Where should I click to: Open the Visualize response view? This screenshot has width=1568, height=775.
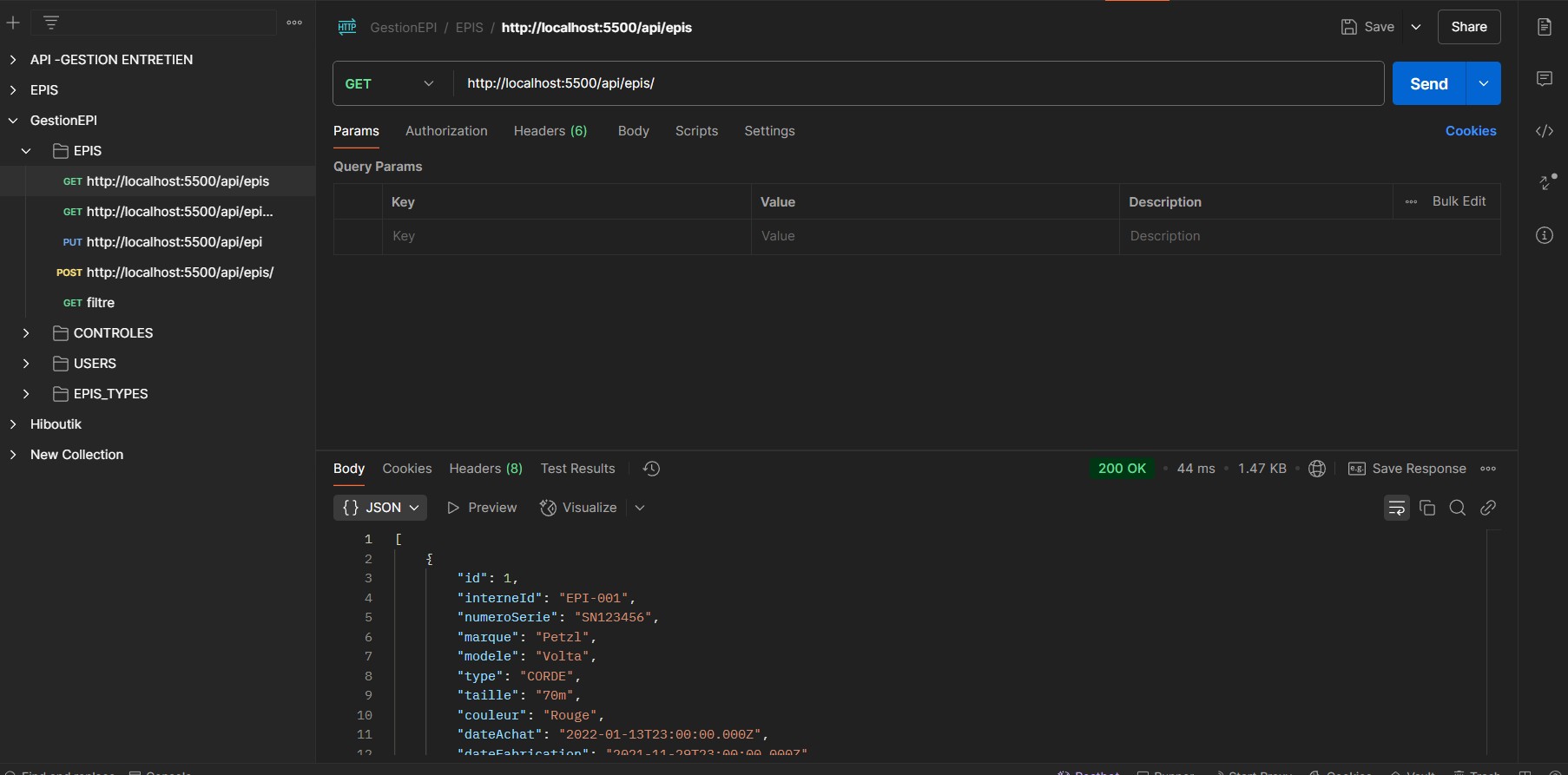[x=578, y=508]
